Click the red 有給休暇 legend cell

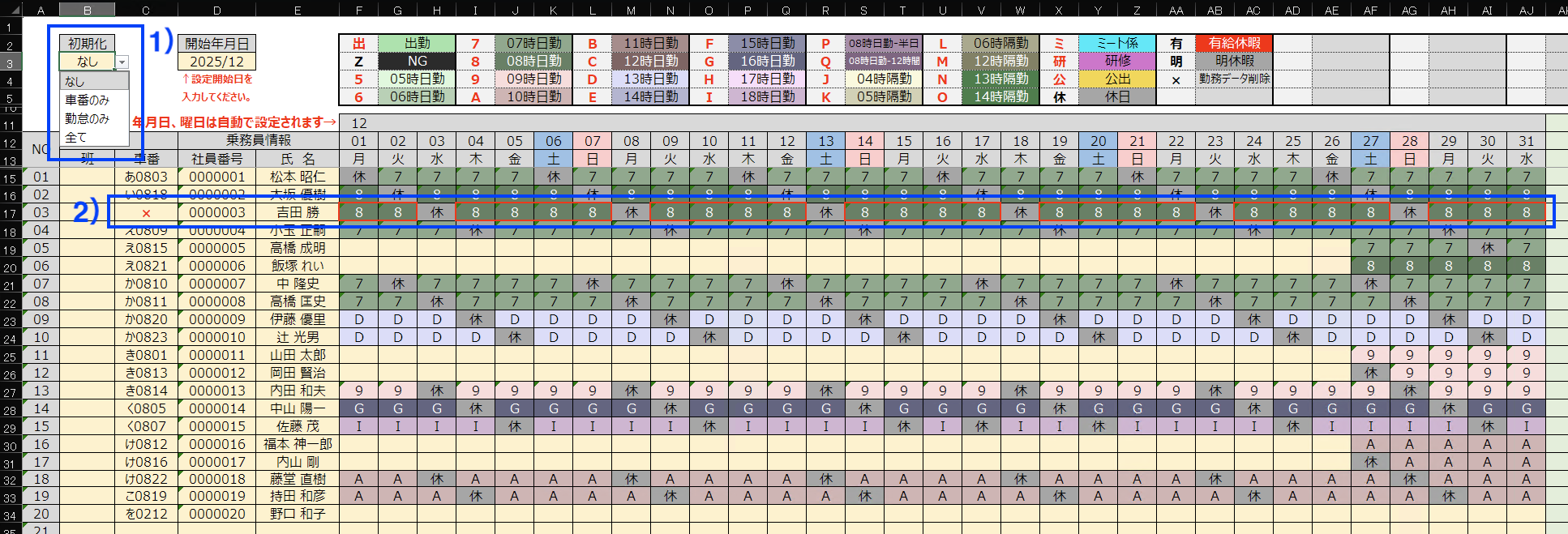tap(1234, 44)
